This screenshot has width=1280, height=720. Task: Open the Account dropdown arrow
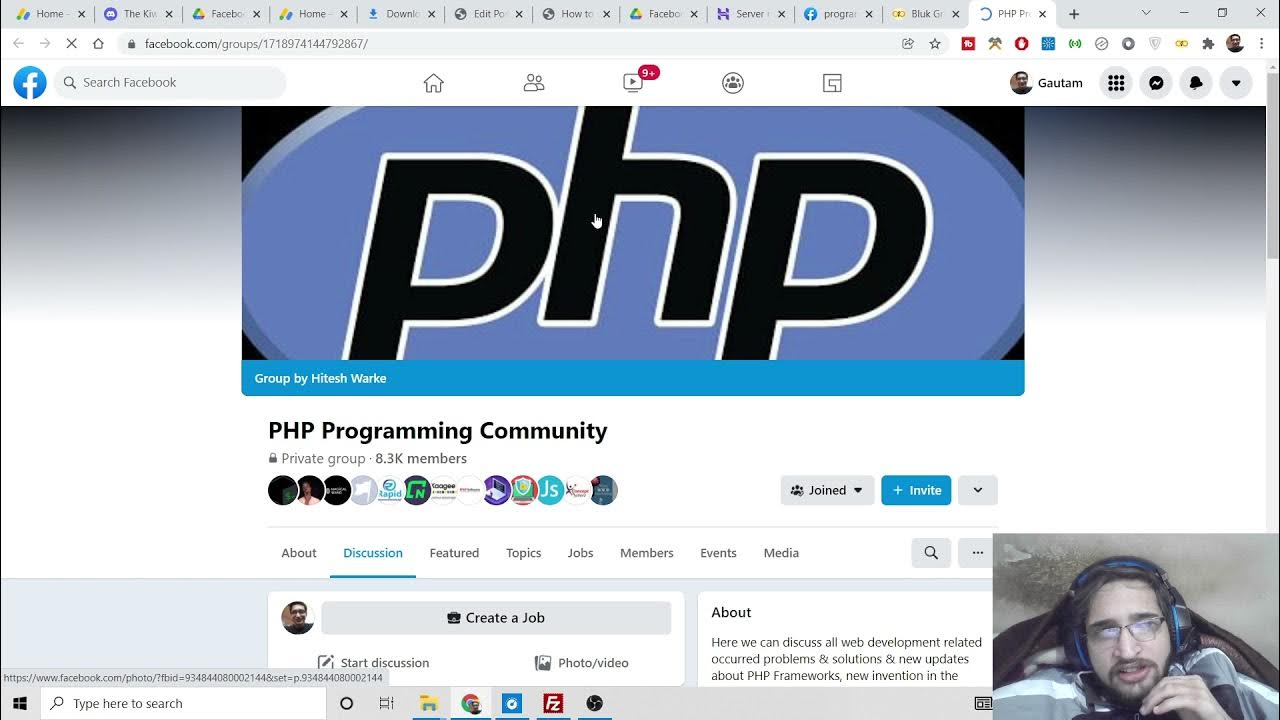pyautogui.click(x=1236, y=83)
